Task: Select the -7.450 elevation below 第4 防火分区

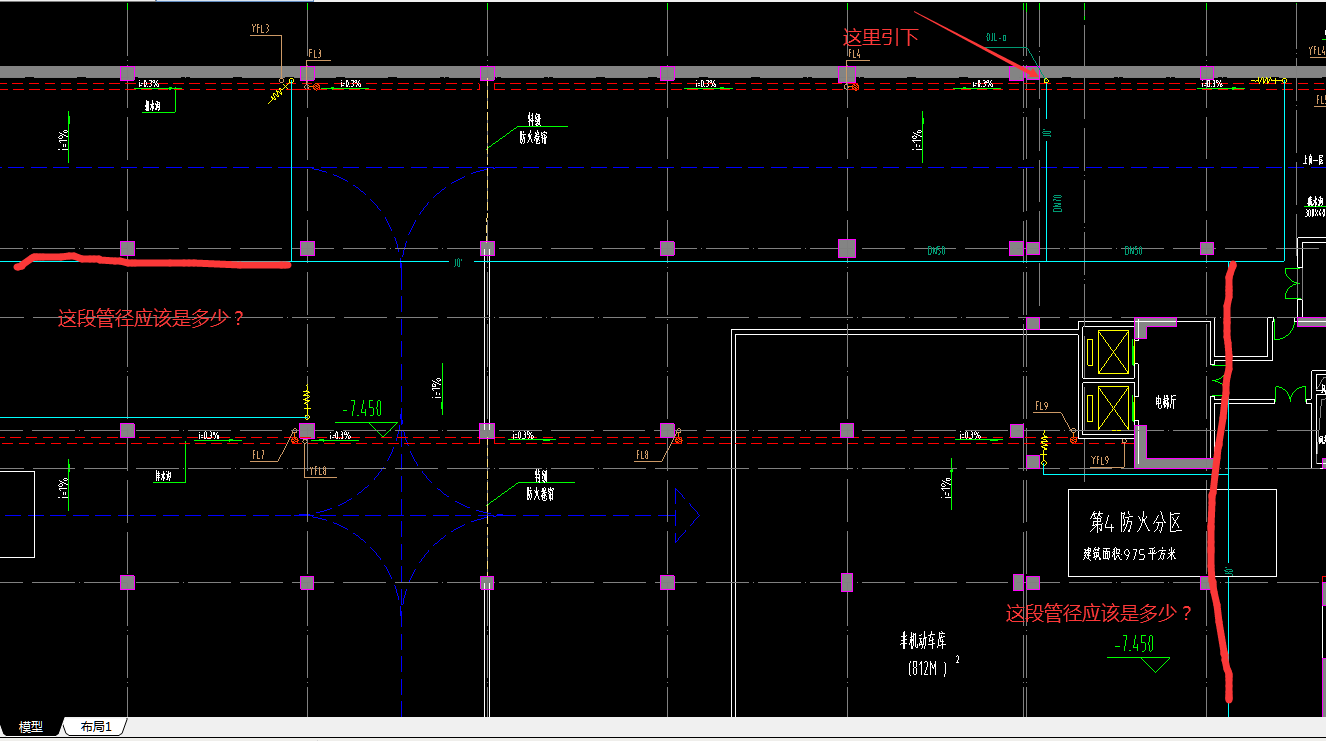Action: (1132, 644)
